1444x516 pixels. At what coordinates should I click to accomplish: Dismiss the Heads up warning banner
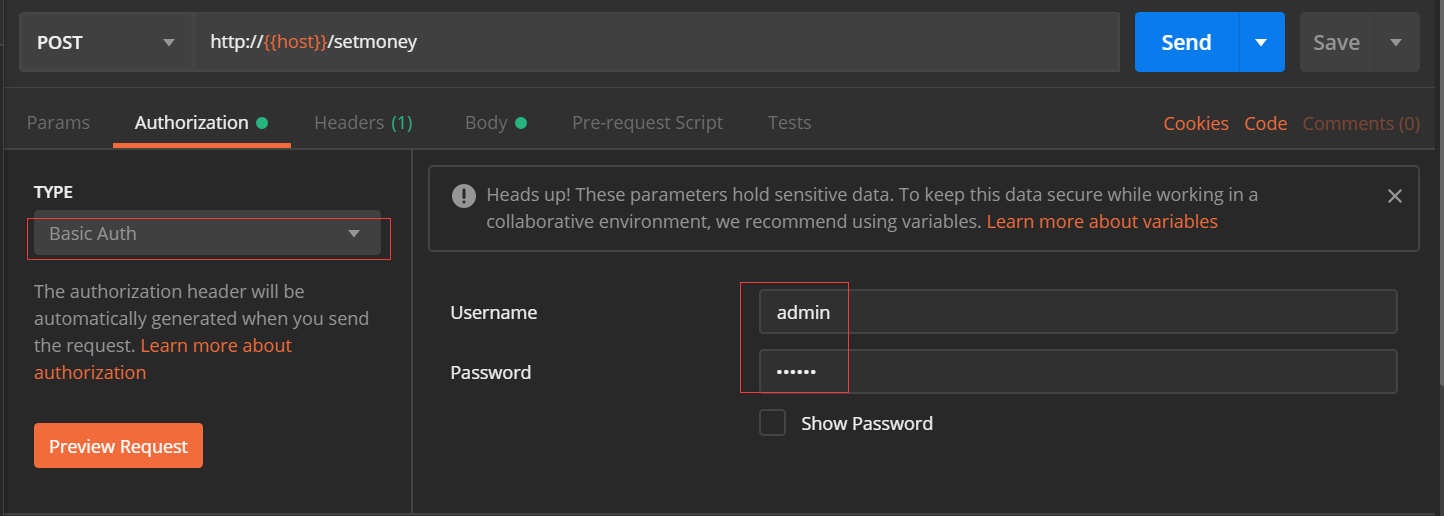[1394, 196]
